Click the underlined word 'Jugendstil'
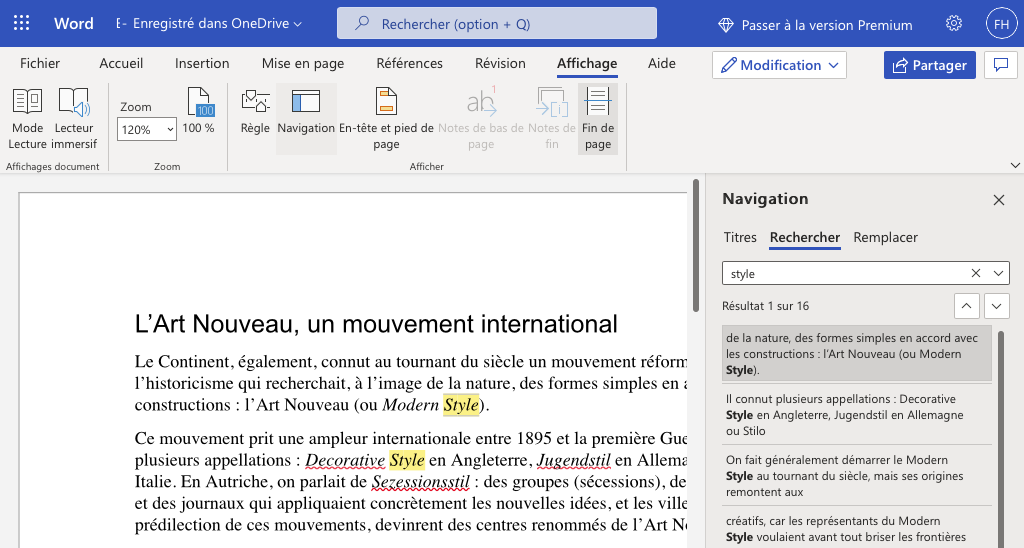Screen dimensions: 1024x548 573,460
